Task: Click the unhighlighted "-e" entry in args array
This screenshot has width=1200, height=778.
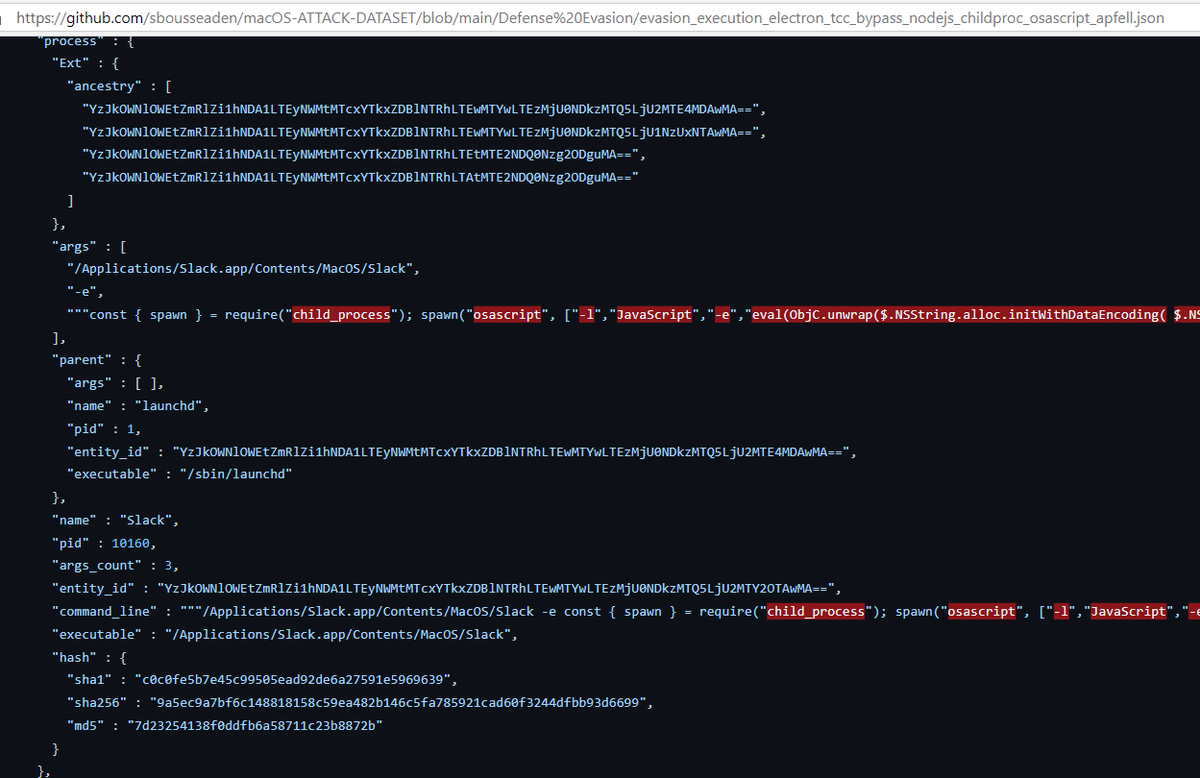Action: pos(83,291)
